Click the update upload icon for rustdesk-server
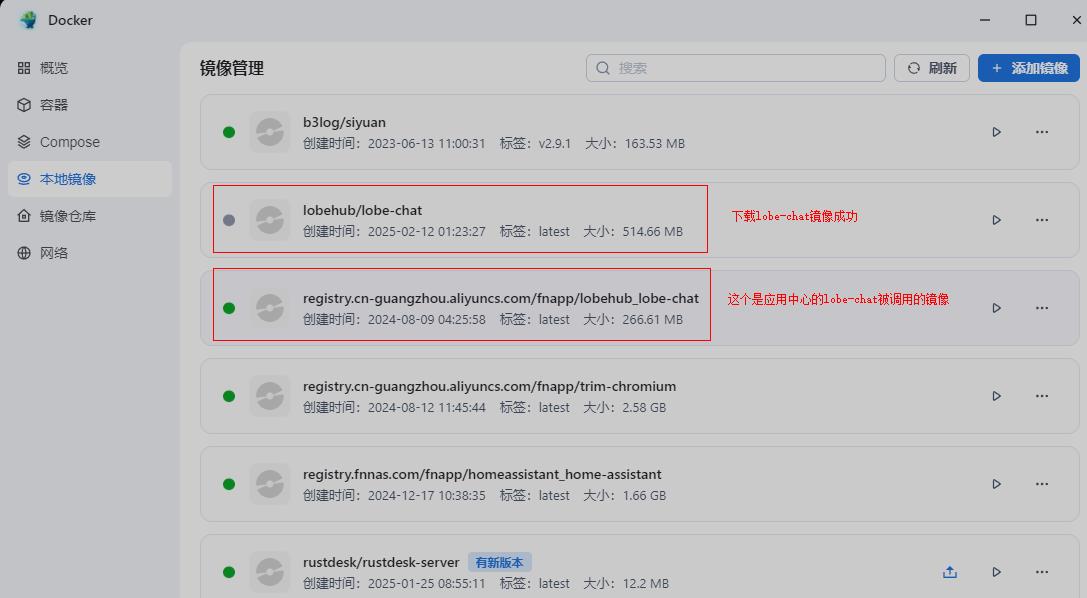 [x=950, y=572]
